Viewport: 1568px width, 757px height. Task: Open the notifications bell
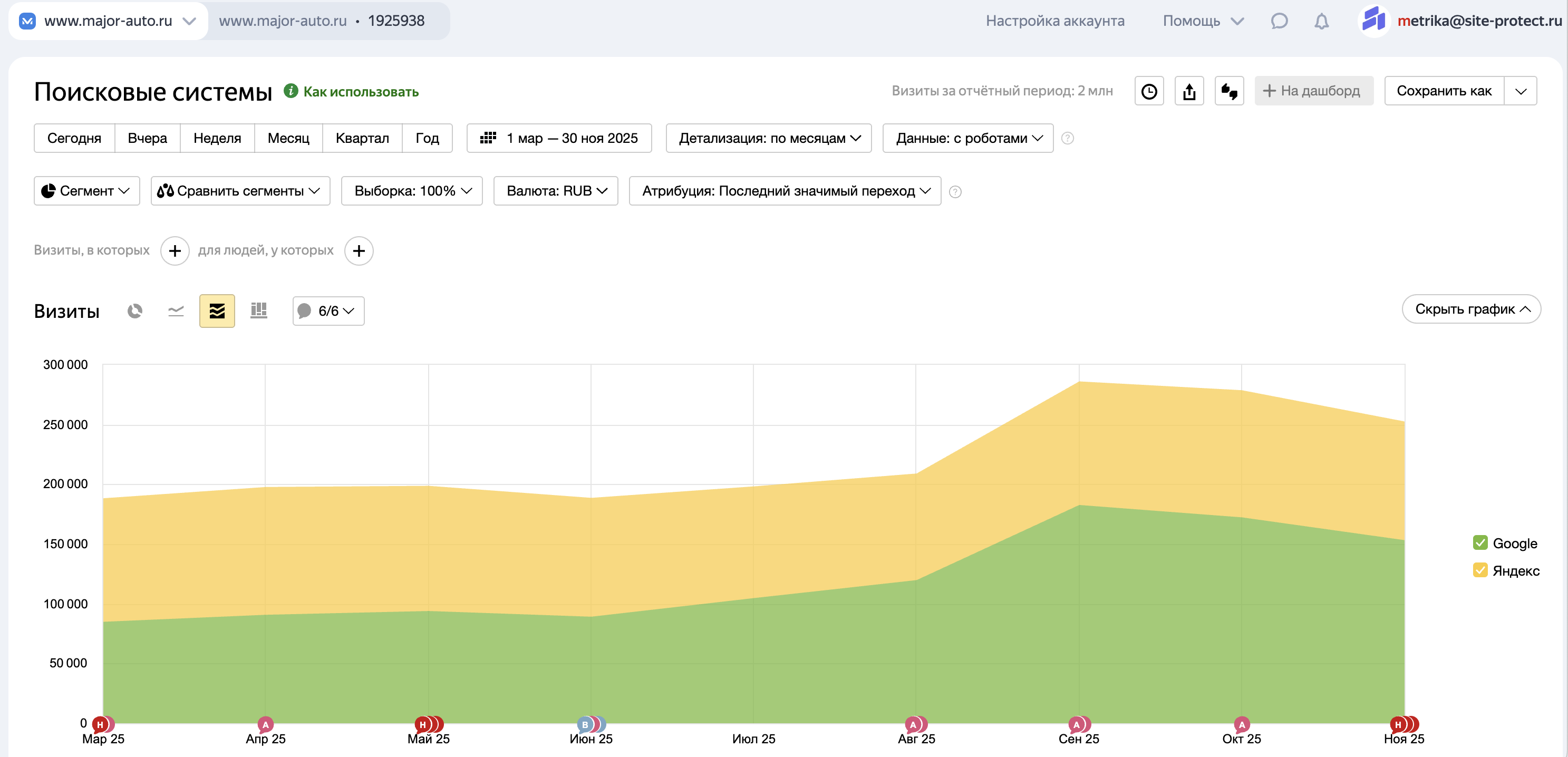click(1321, 21)
